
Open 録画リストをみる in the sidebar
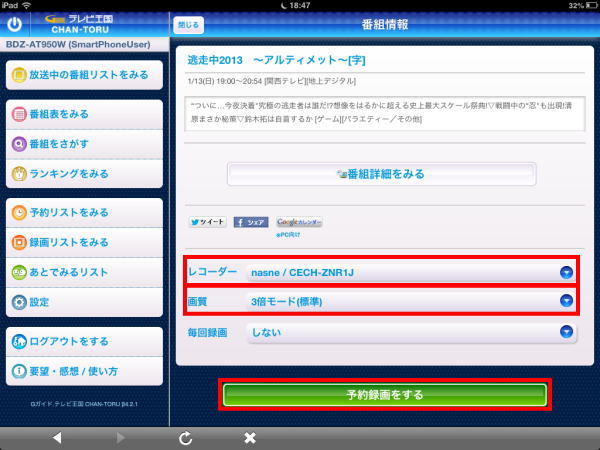point(84,242)
